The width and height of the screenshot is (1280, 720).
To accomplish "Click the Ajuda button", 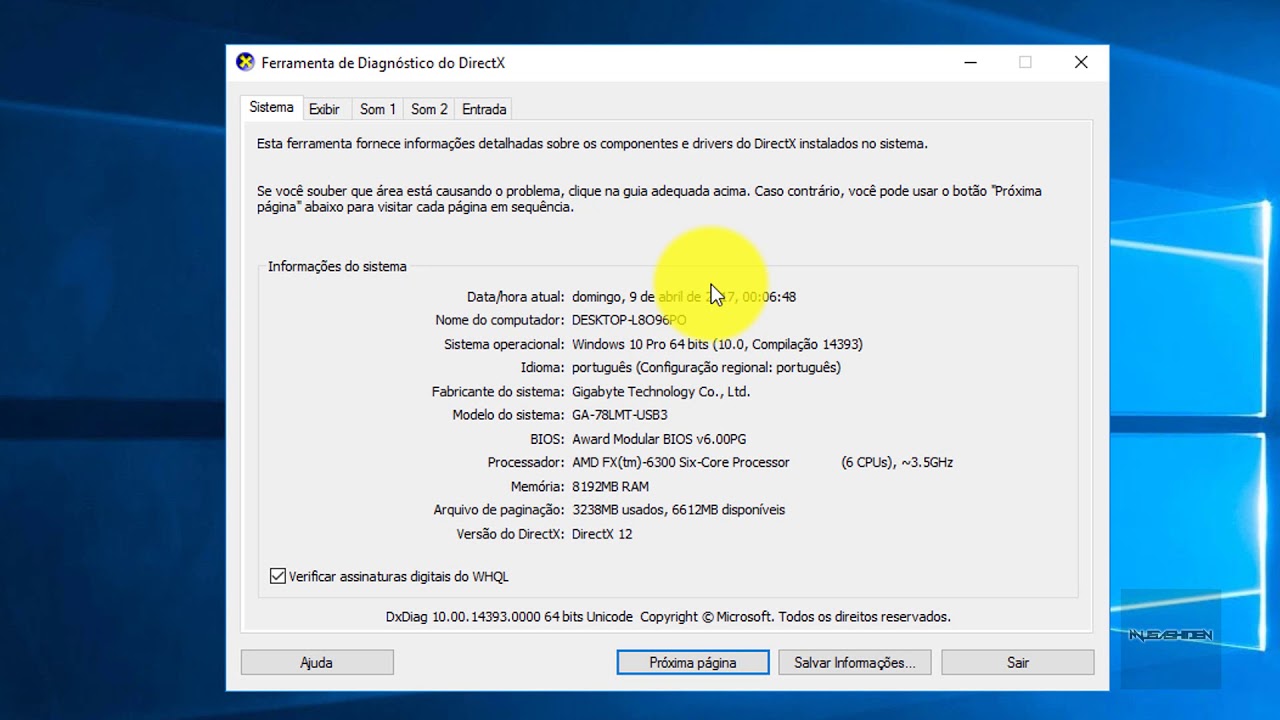I will (317, 662).
